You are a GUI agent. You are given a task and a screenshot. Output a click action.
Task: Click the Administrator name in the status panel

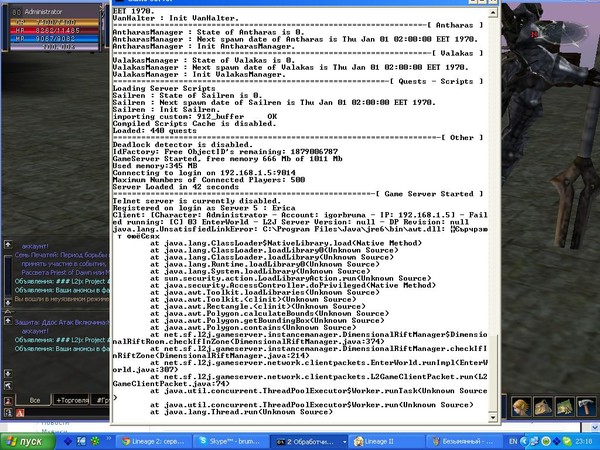click(43, 12)
